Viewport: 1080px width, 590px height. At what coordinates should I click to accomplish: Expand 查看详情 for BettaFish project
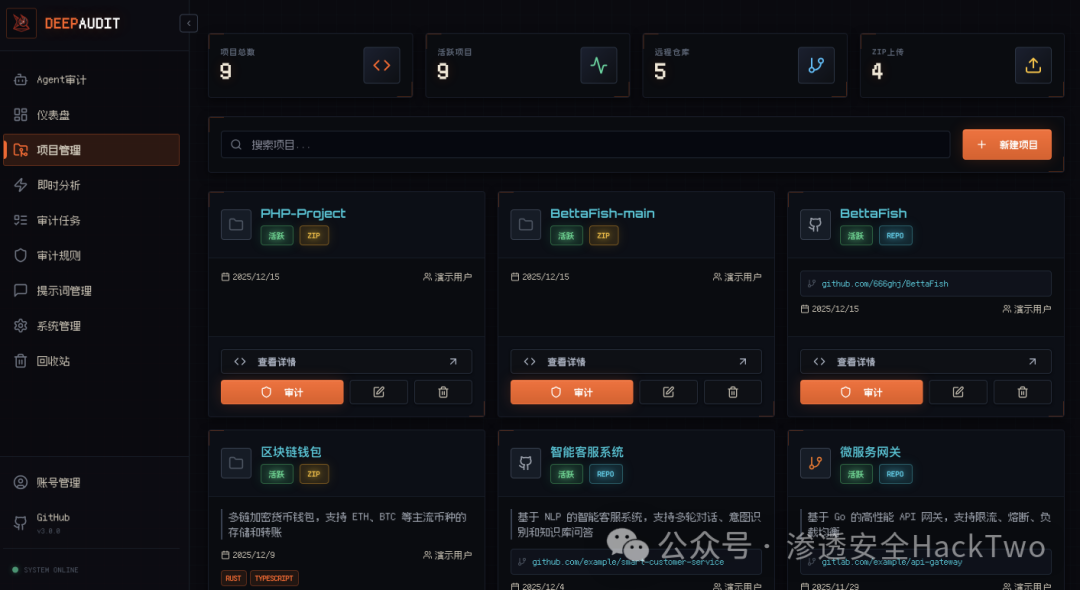[x=925, y=361]
